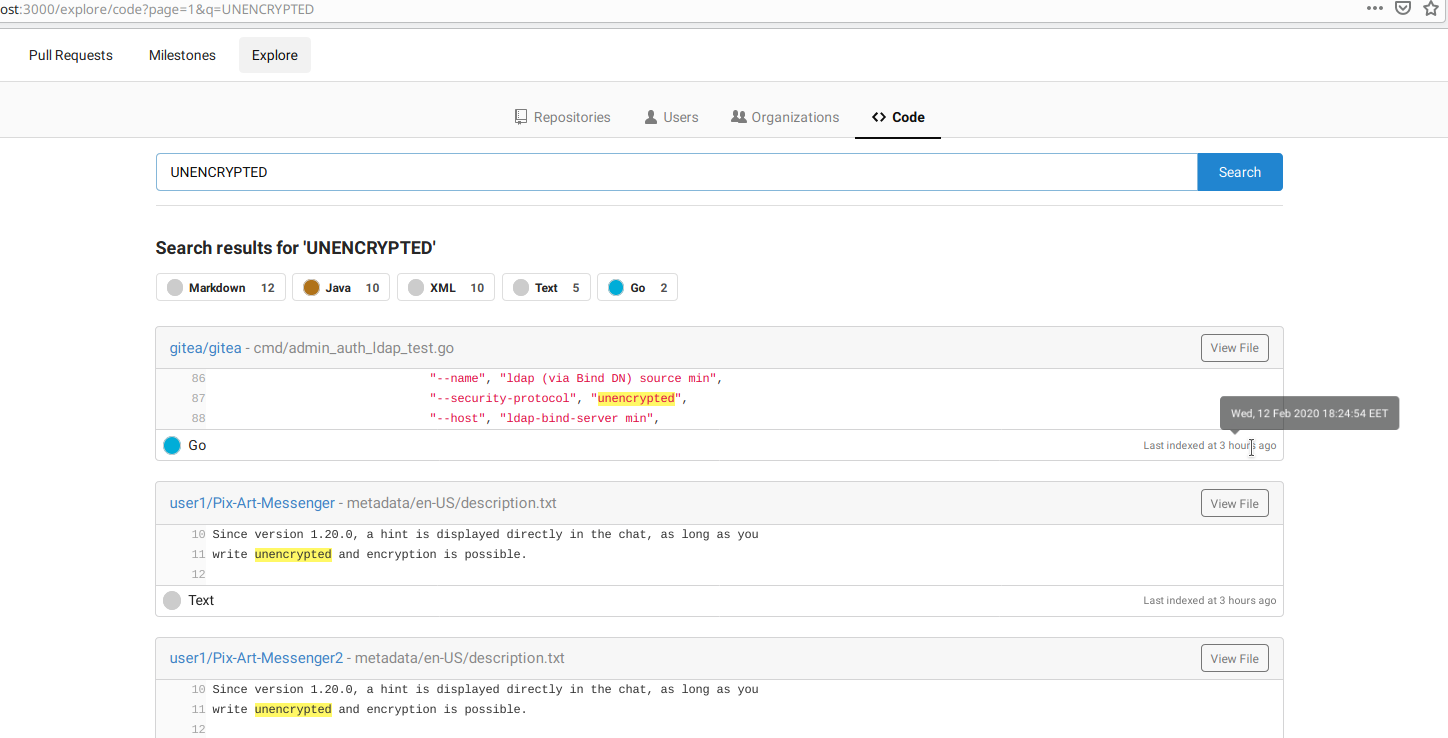1448x738 pixels.
Task: Click 'Last indexed at 3 hours ago' in Pix-Art-Messenger card
Action: pos(1210,601)
